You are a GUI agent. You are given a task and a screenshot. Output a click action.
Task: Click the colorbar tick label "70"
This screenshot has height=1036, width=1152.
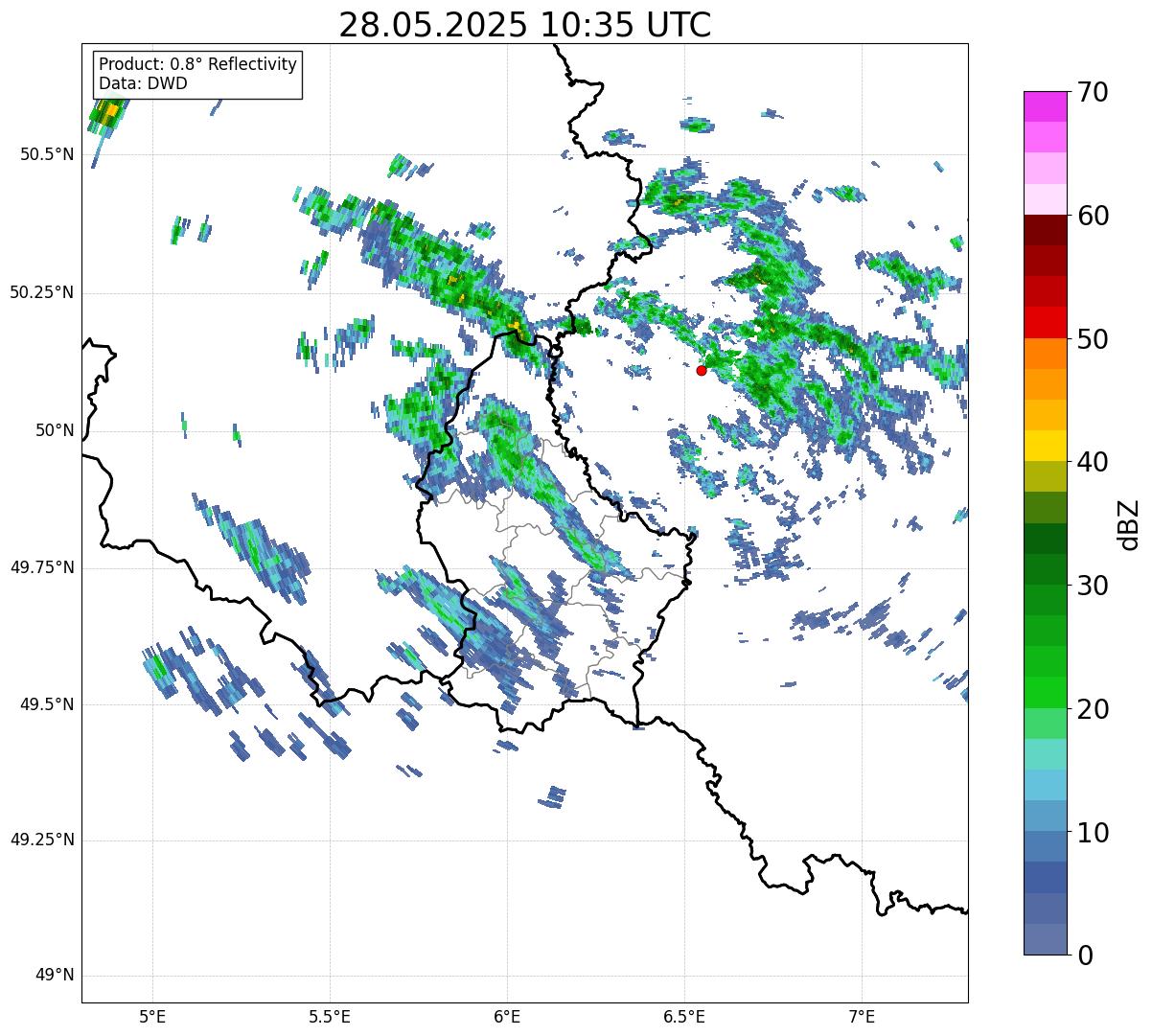pyautogui.click(x=1092, y=92)
